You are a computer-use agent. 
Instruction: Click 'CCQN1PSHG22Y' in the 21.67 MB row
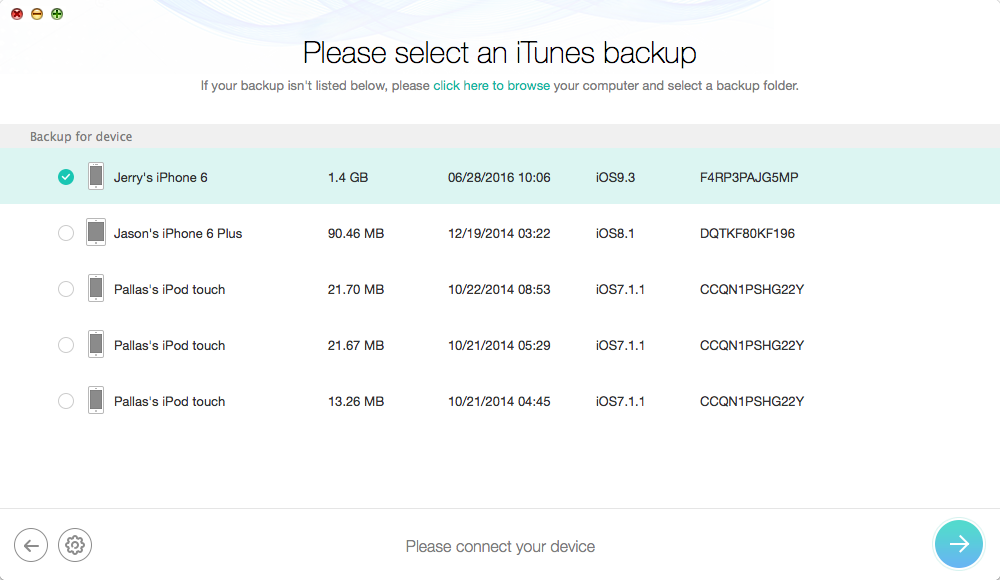point(752,346)
